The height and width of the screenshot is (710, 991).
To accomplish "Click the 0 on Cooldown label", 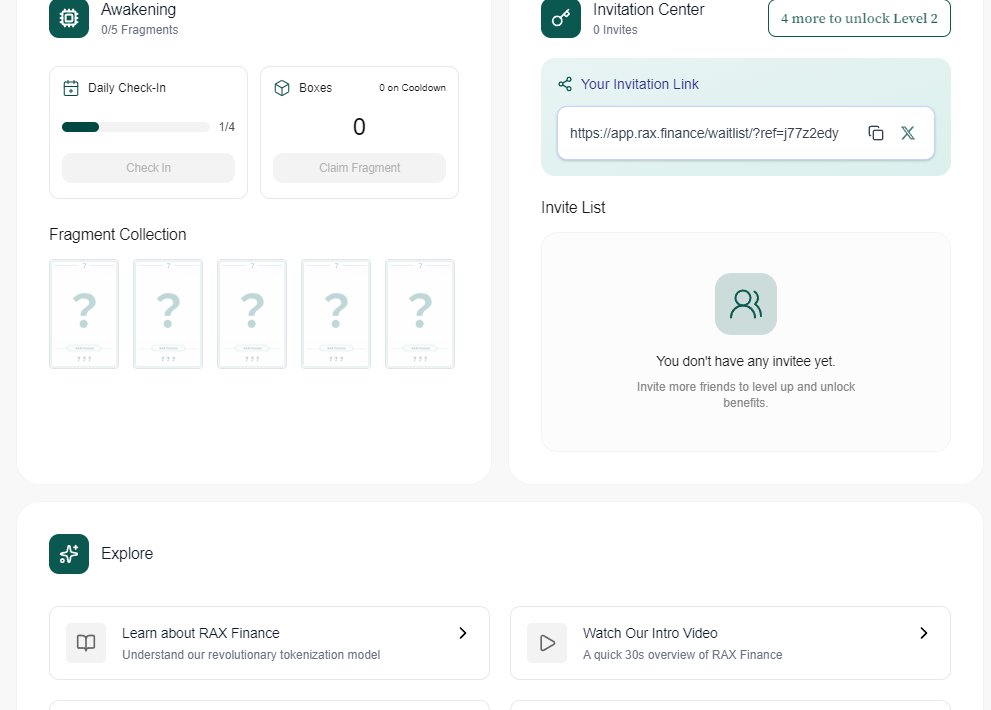I will (412, 88).
